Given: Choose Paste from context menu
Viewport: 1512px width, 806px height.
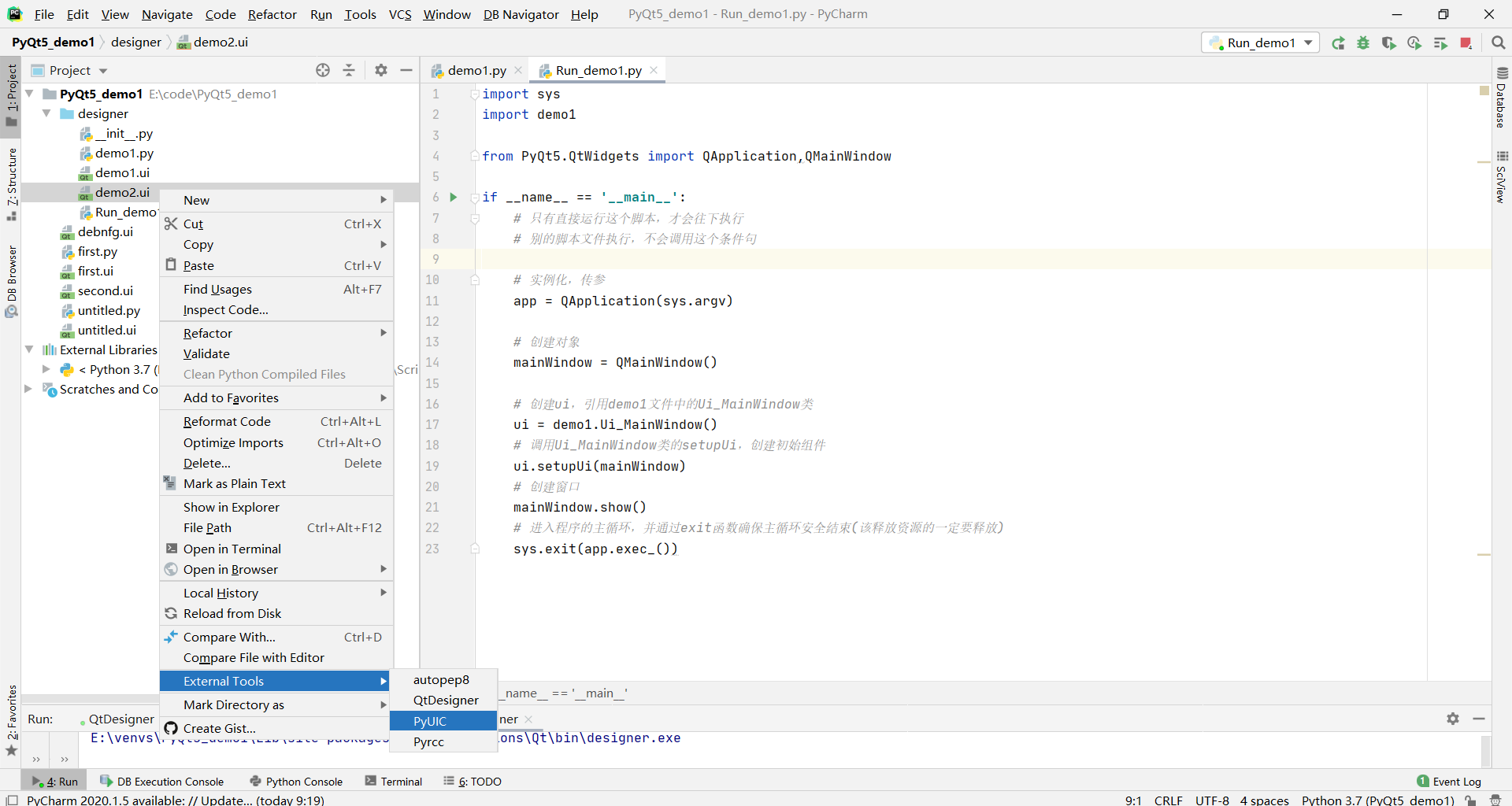Looking at the screenshot, I should coord(276,265).
